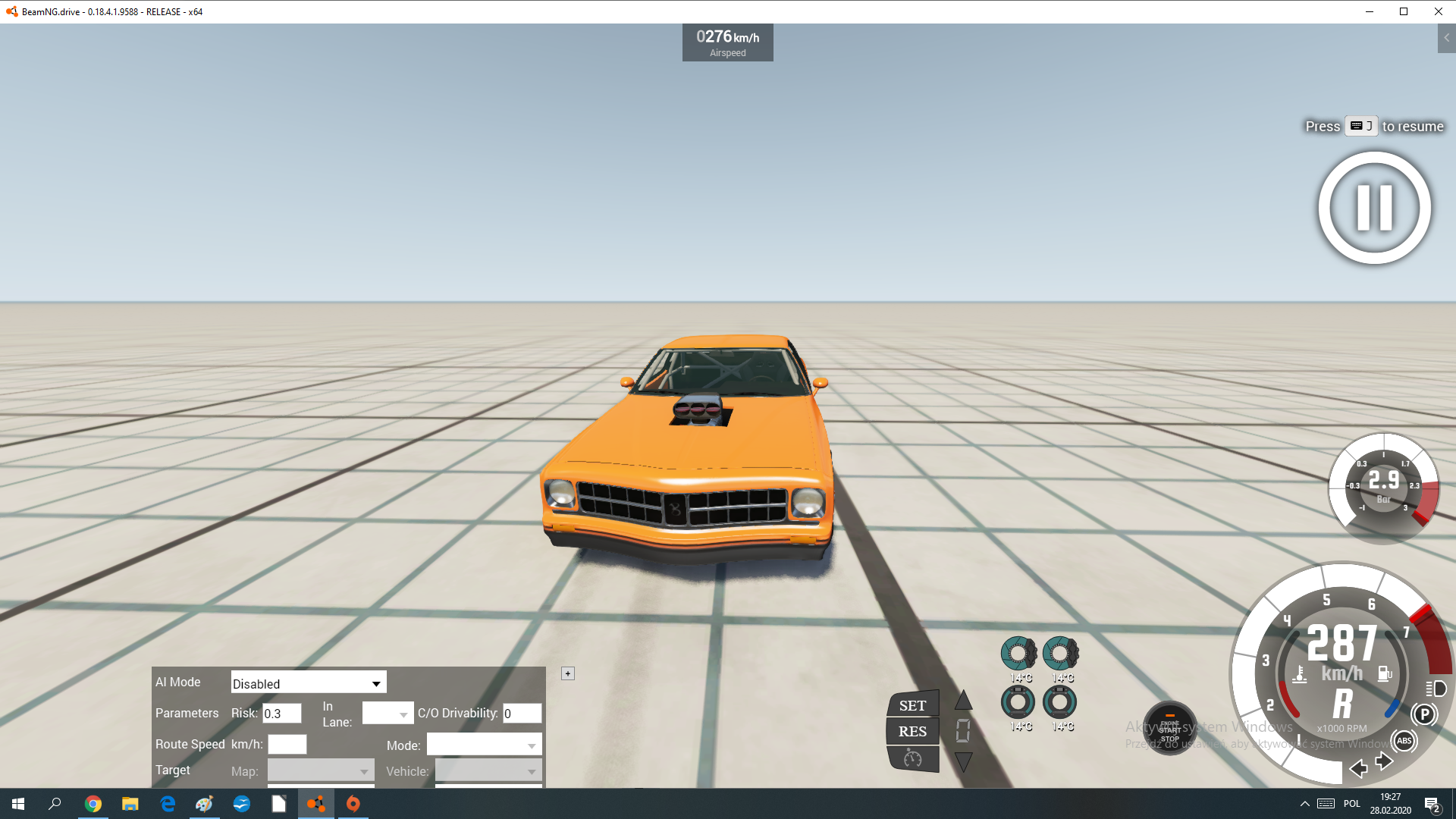This screenshot has height=819, width=1456.
Task: Switch to BeamNG.drive taskbar icon
Action: click(x=316, y=804)
